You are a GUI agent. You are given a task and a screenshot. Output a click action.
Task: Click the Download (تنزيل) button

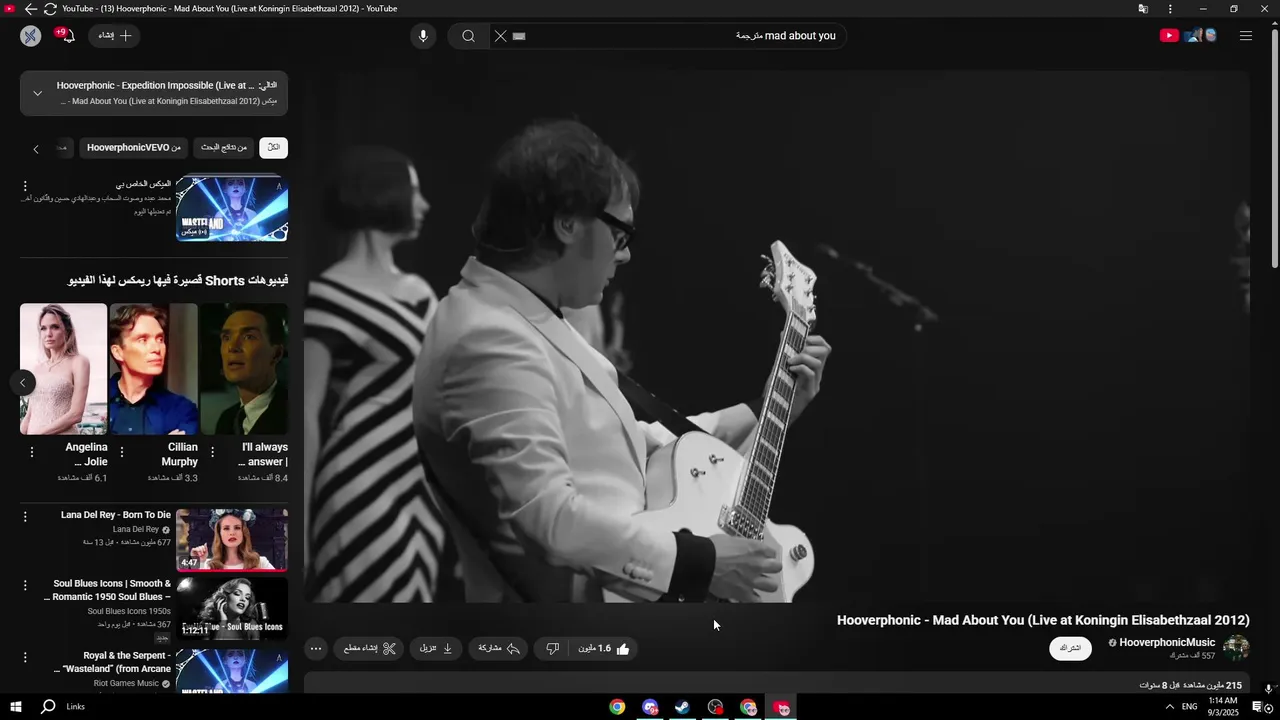436,649
